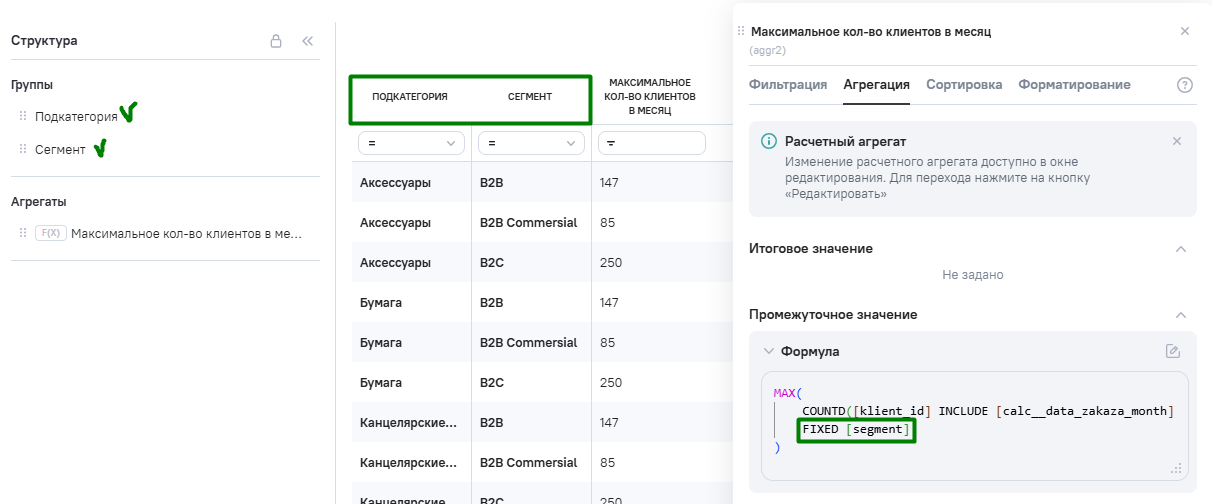1212x504 pixels.
Task: Click drag handle next to Подкатегория group
Action: (23, 117)
